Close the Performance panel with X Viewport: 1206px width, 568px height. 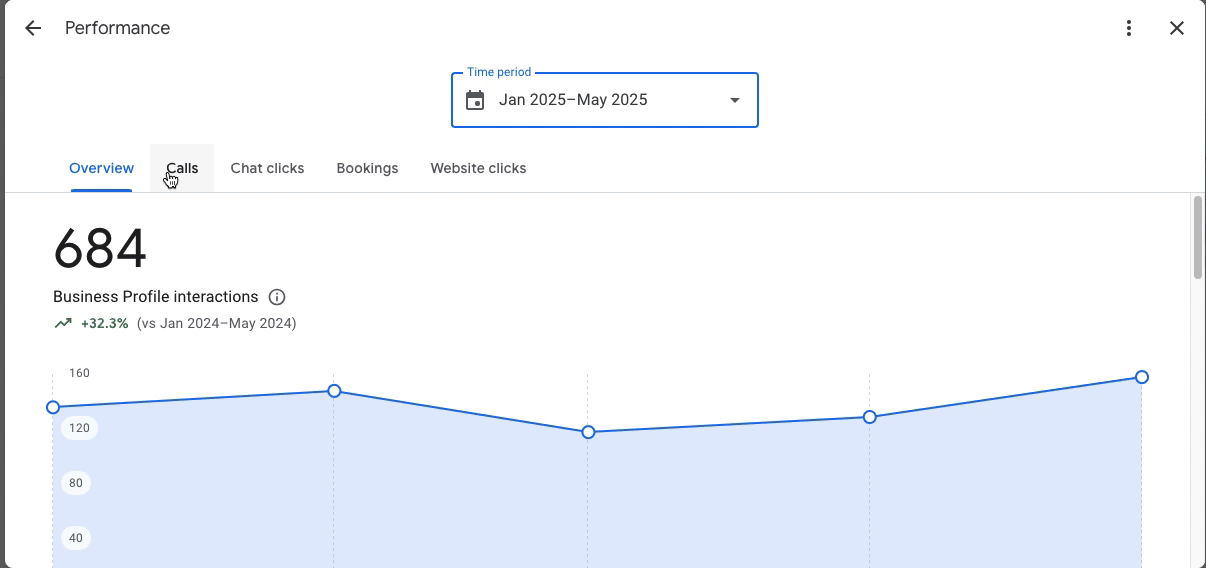(1177, 28)
